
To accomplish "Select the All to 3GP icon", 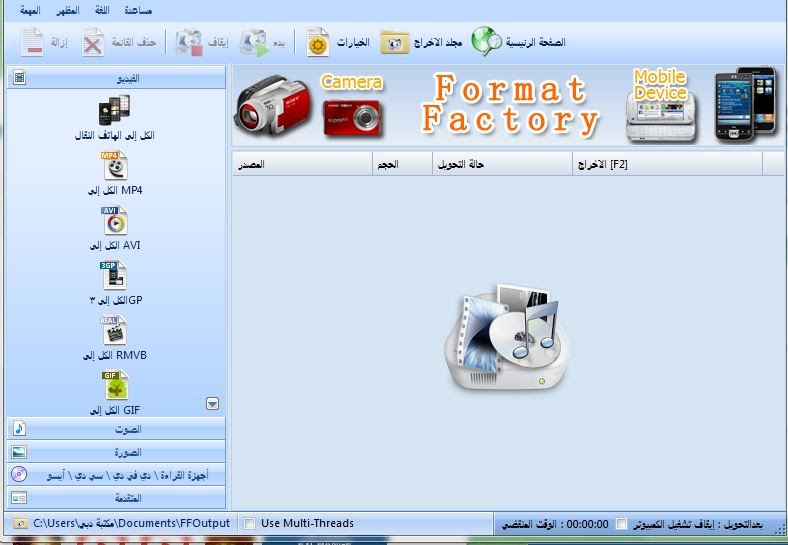I will point(114,276).
